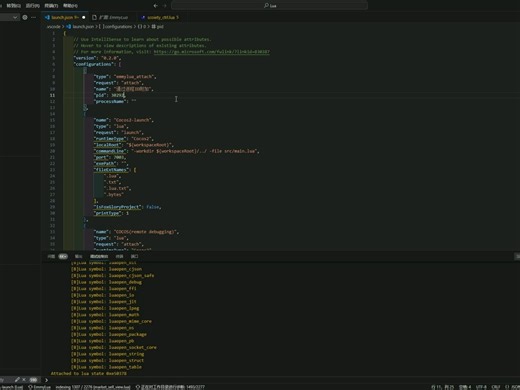Open the 终端(T) menu

[51, 6]
